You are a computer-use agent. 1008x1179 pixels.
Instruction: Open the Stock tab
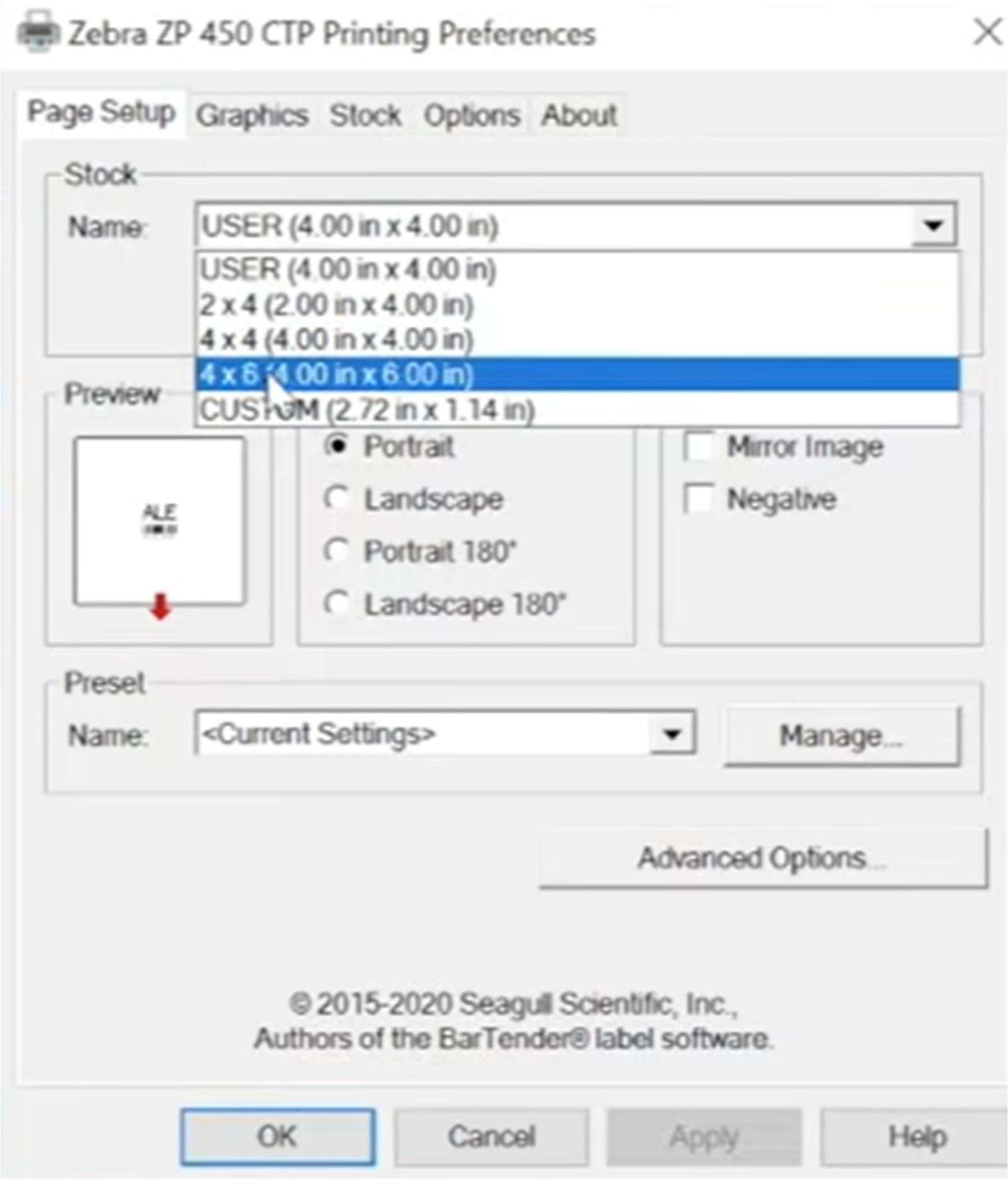(365, 115)
